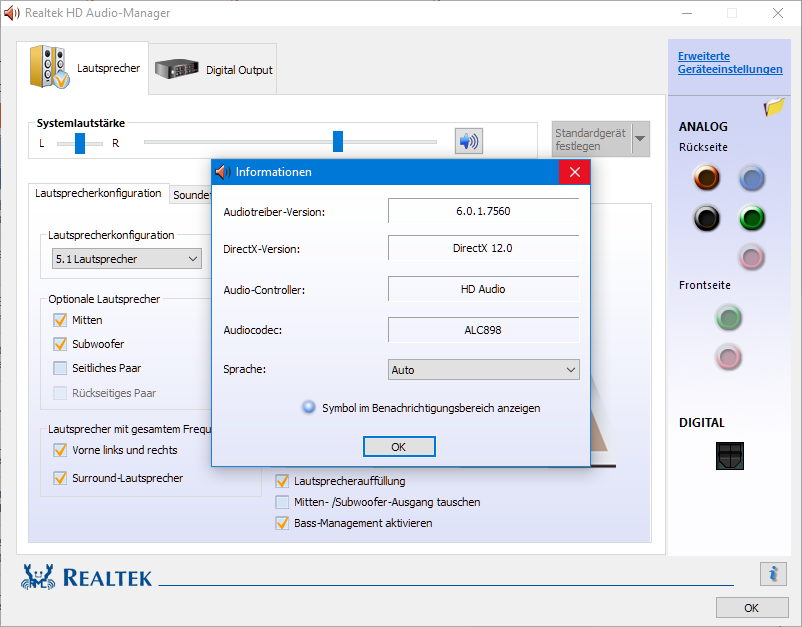Uncheck the Mitten speaker checkbox

tap(60, 320)
